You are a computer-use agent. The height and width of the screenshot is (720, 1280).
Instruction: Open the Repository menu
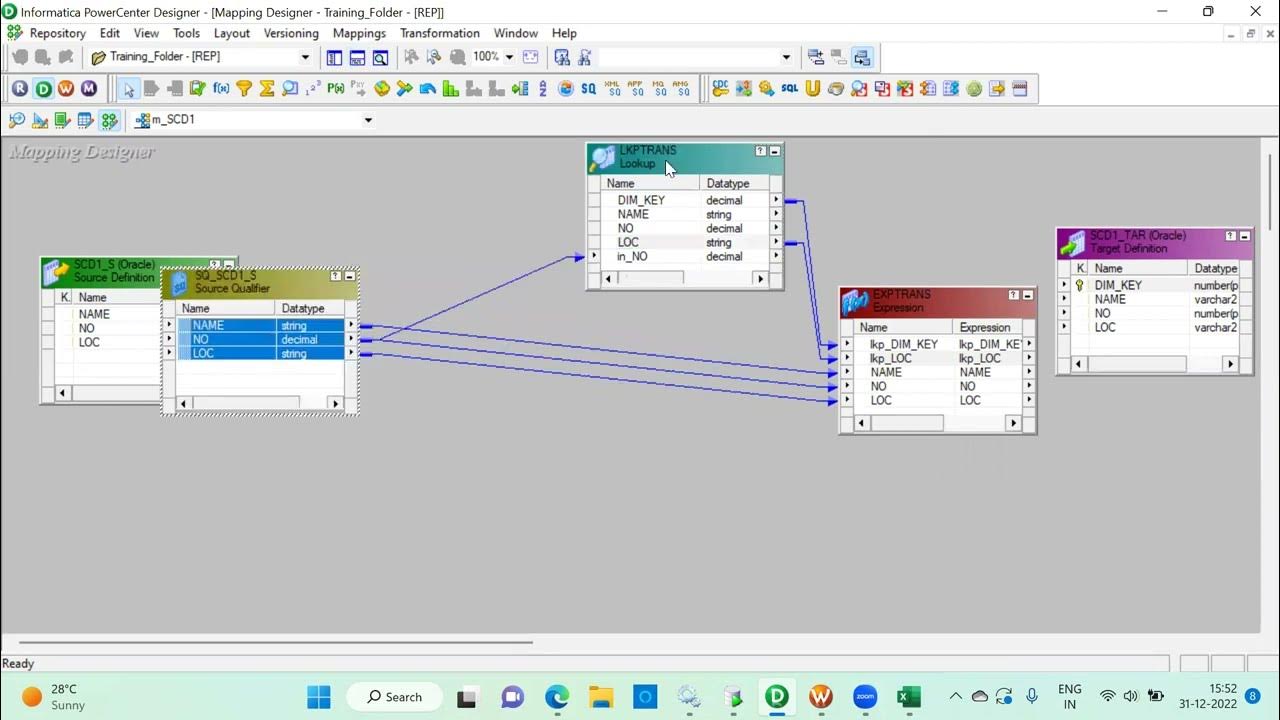(x=58, y=33)
